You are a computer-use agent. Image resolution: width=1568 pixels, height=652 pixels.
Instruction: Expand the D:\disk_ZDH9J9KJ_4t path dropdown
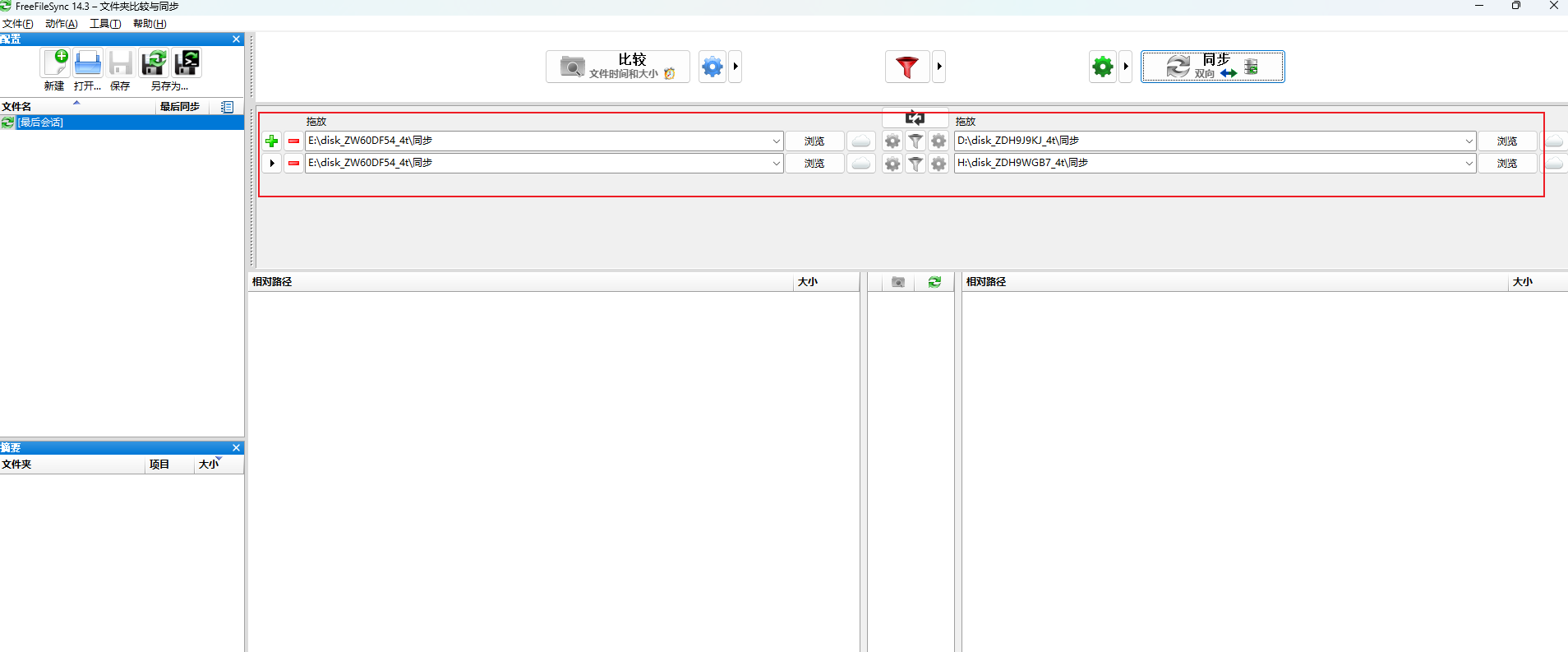(x=1469, y=141)
